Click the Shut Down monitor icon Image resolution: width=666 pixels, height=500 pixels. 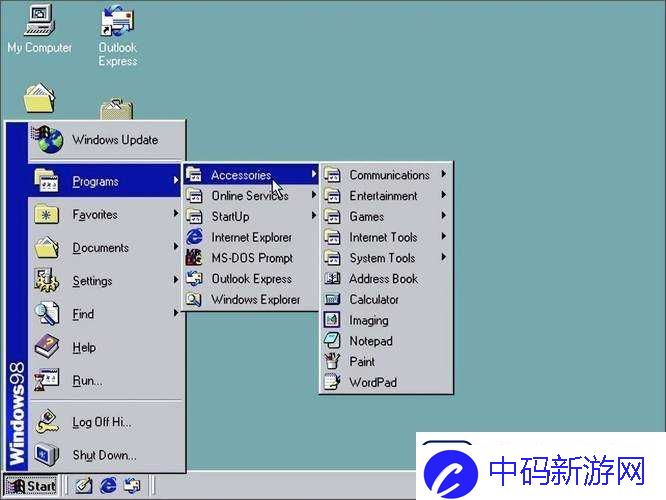tap(46, 455)
